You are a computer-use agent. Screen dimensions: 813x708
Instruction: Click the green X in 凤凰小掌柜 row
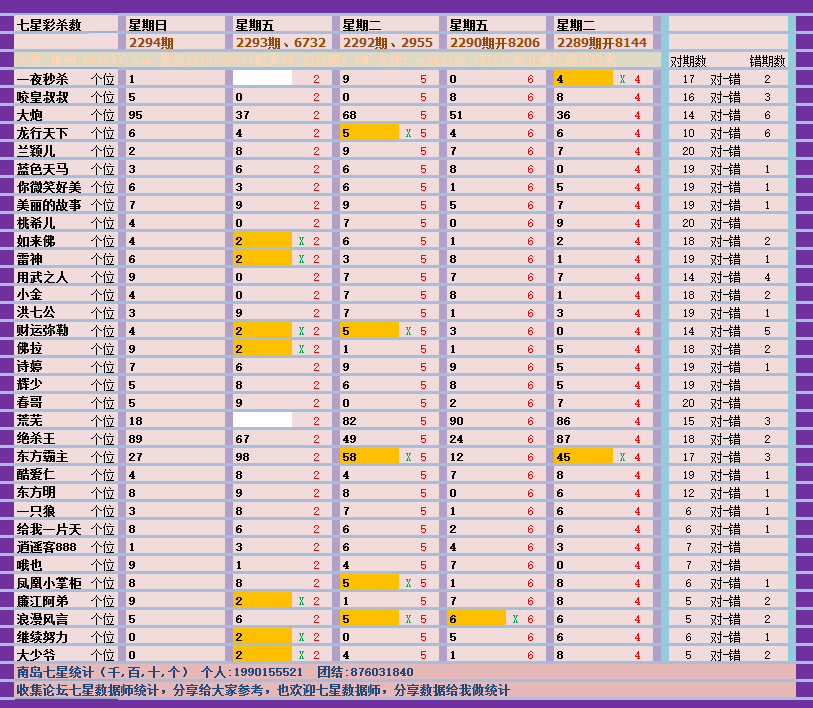[408, 583]
